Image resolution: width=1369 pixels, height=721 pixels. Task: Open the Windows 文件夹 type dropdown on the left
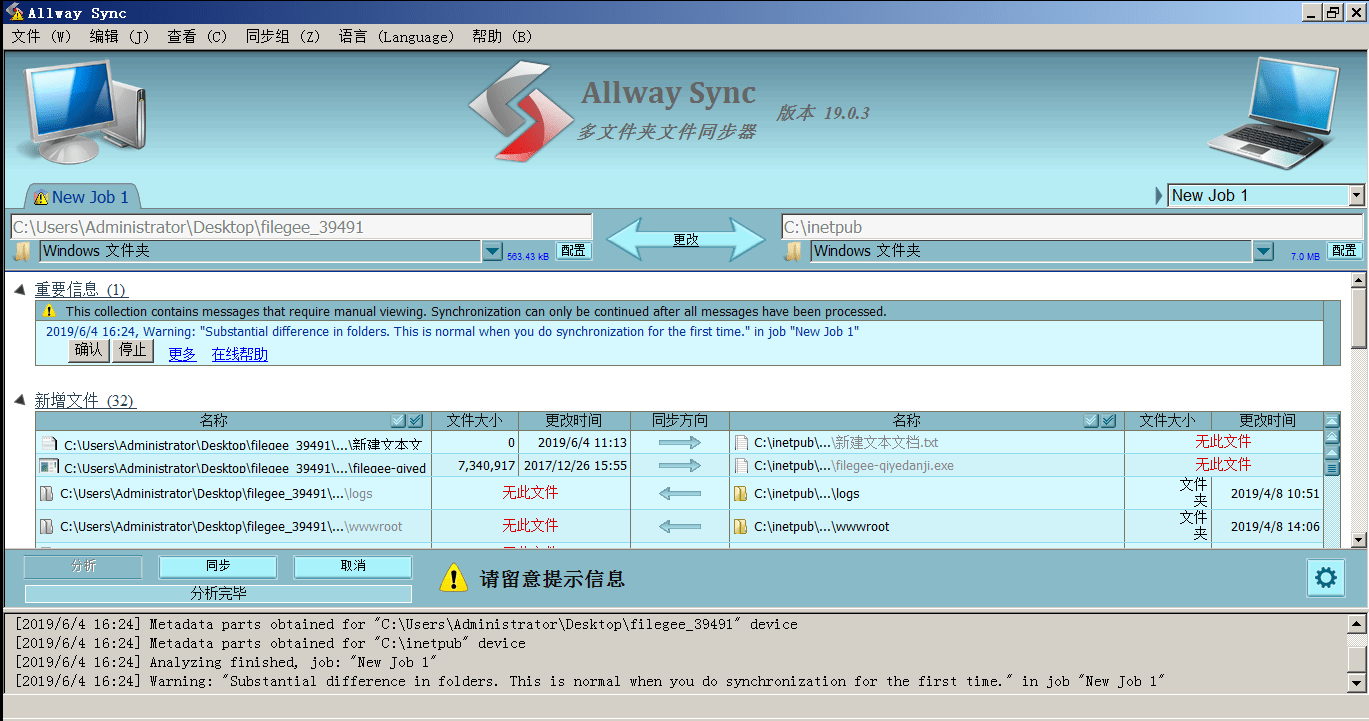494,250
